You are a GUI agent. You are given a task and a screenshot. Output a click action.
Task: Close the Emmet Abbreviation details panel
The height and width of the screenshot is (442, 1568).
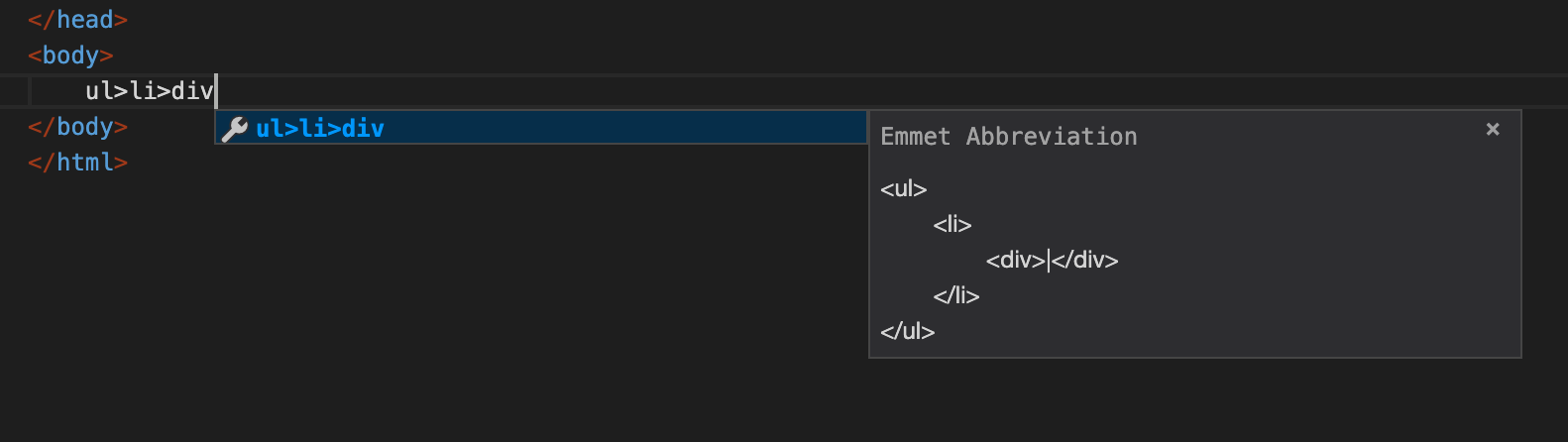1493,129
